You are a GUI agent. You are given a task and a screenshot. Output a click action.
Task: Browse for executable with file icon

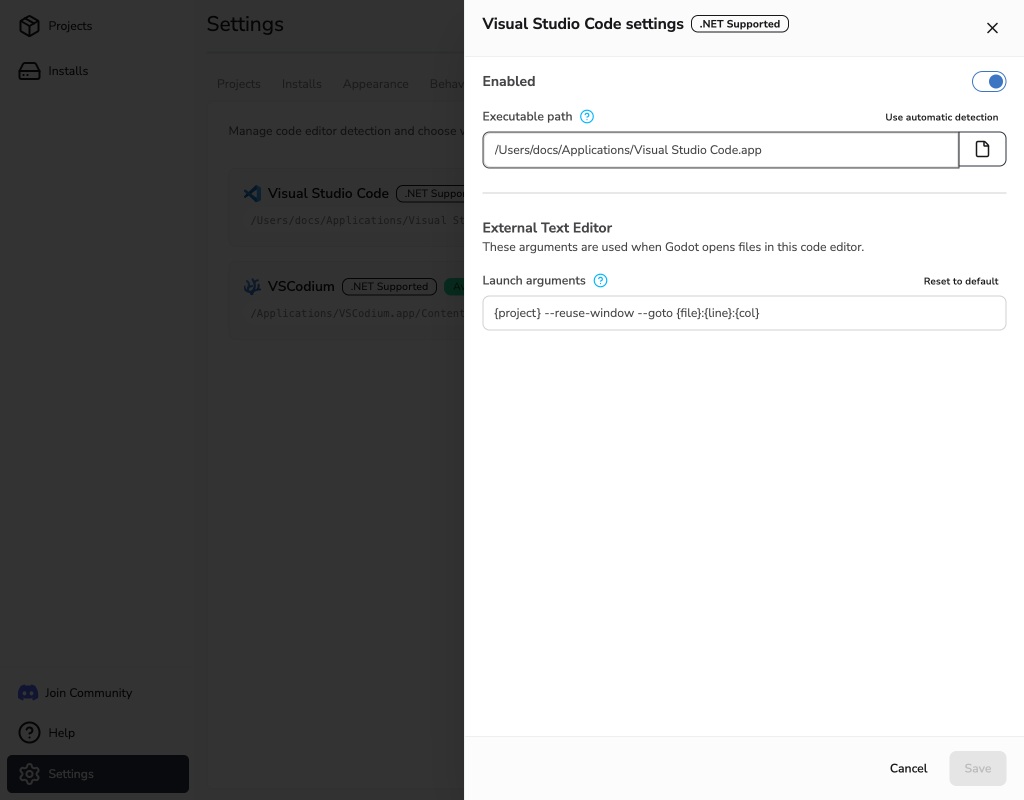pos(982,150)
